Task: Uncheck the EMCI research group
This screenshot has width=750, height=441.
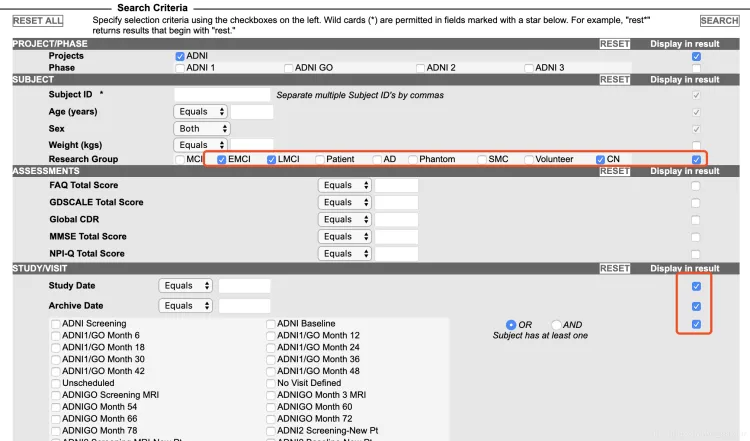Action: [222, 159]
